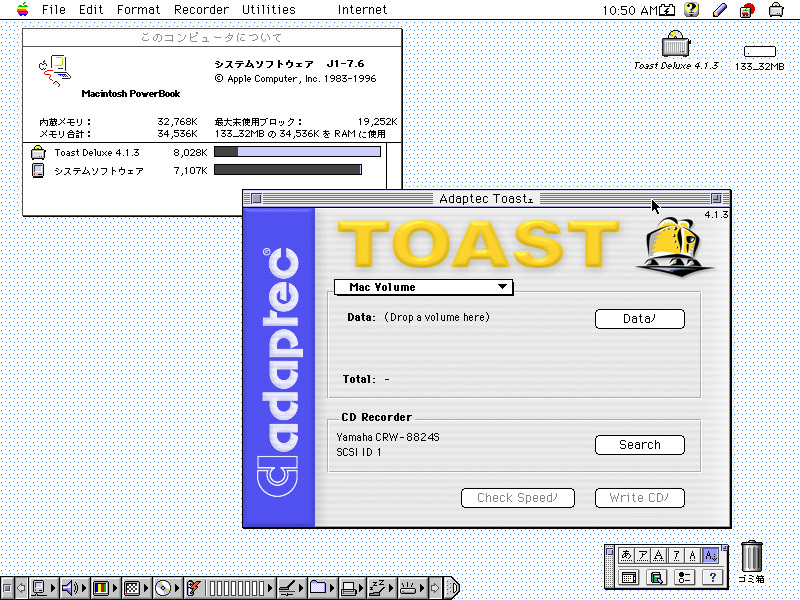Open the application switcher toaster icon
This screenshot has width=800, height=600.
click(776, 9)
